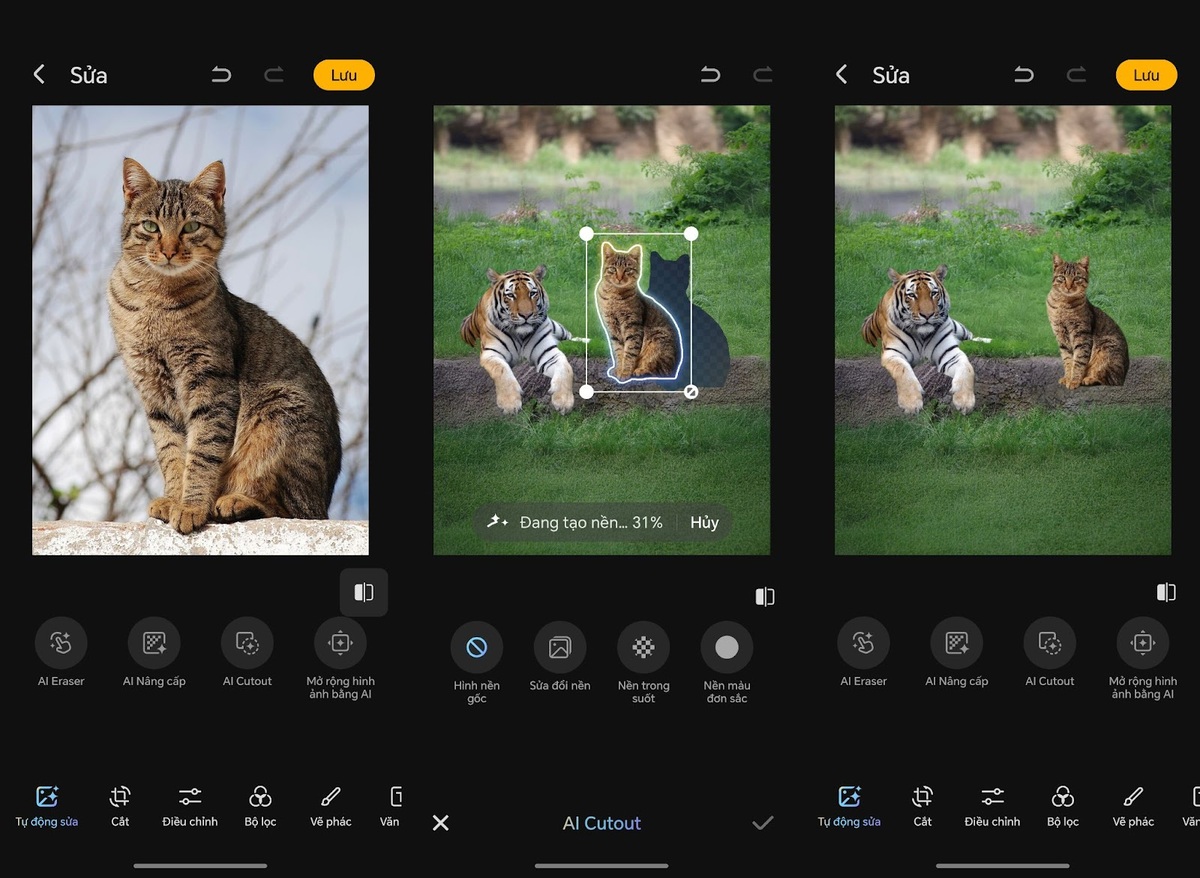
Task: Open Mở rộng hình ảnh bằng AI on right screen
Action: point(1143,658)
